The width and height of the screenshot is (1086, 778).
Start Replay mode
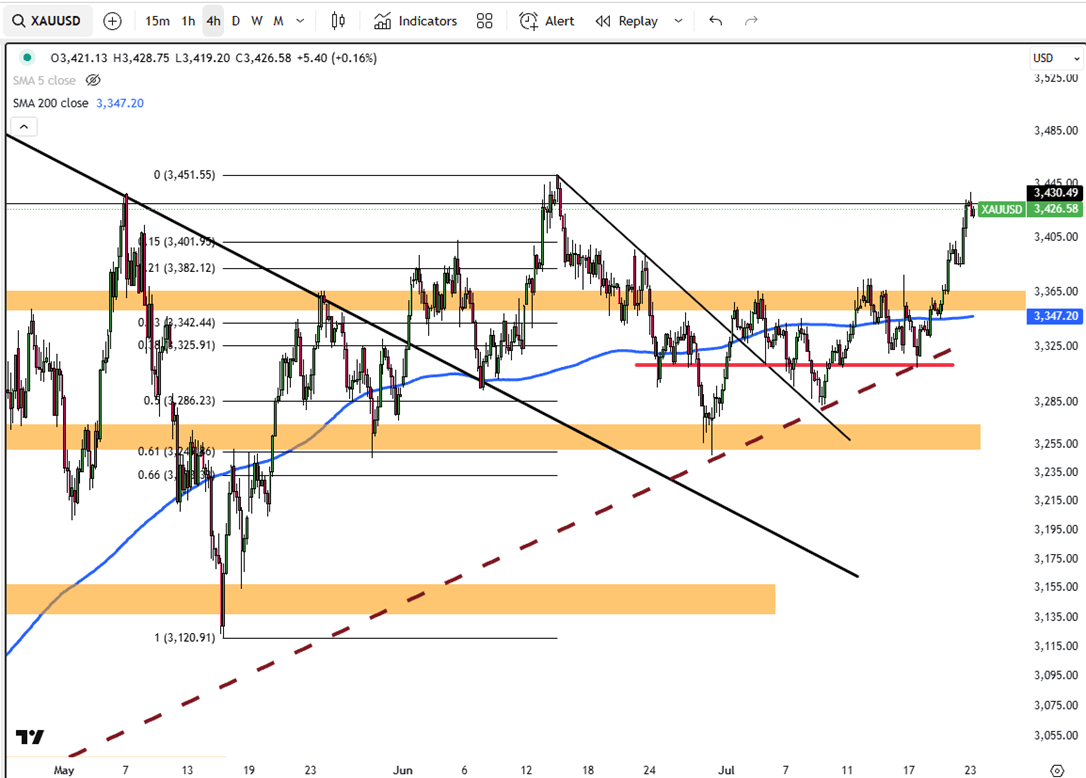click(x=627, y=21)
